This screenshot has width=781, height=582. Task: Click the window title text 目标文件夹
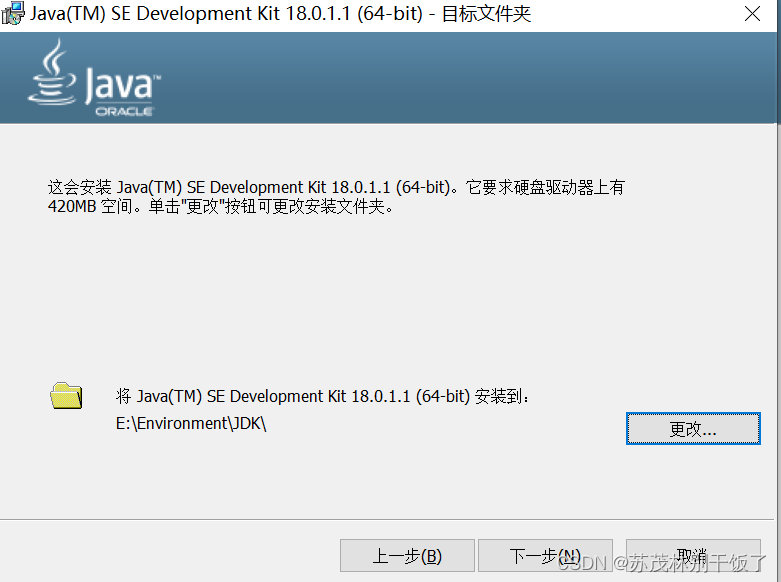(486, 13)
